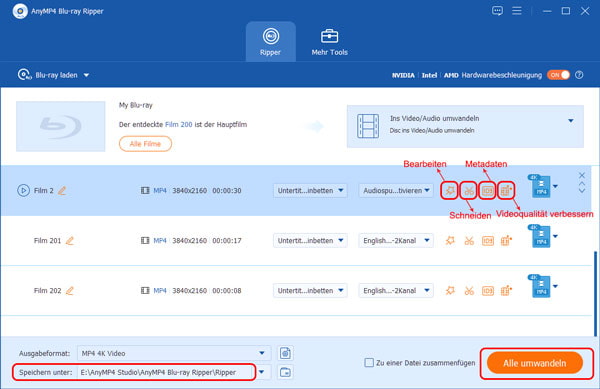The image size is (600, 389).
Task: Select the Film 202 row title
Action: (x=47, y=291)
